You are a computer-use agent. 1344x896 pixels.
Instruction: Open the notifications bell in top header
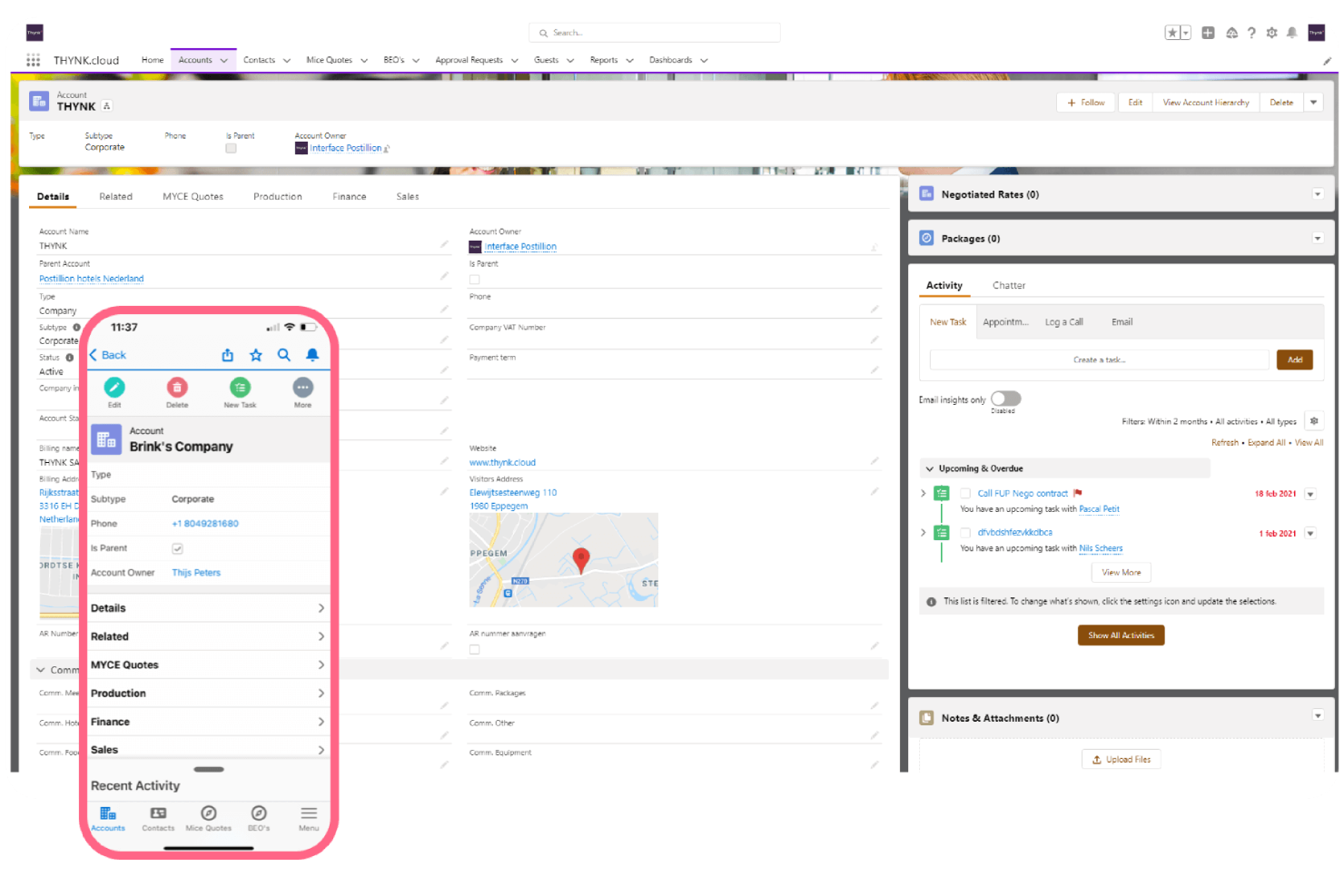click(1291, 33)
